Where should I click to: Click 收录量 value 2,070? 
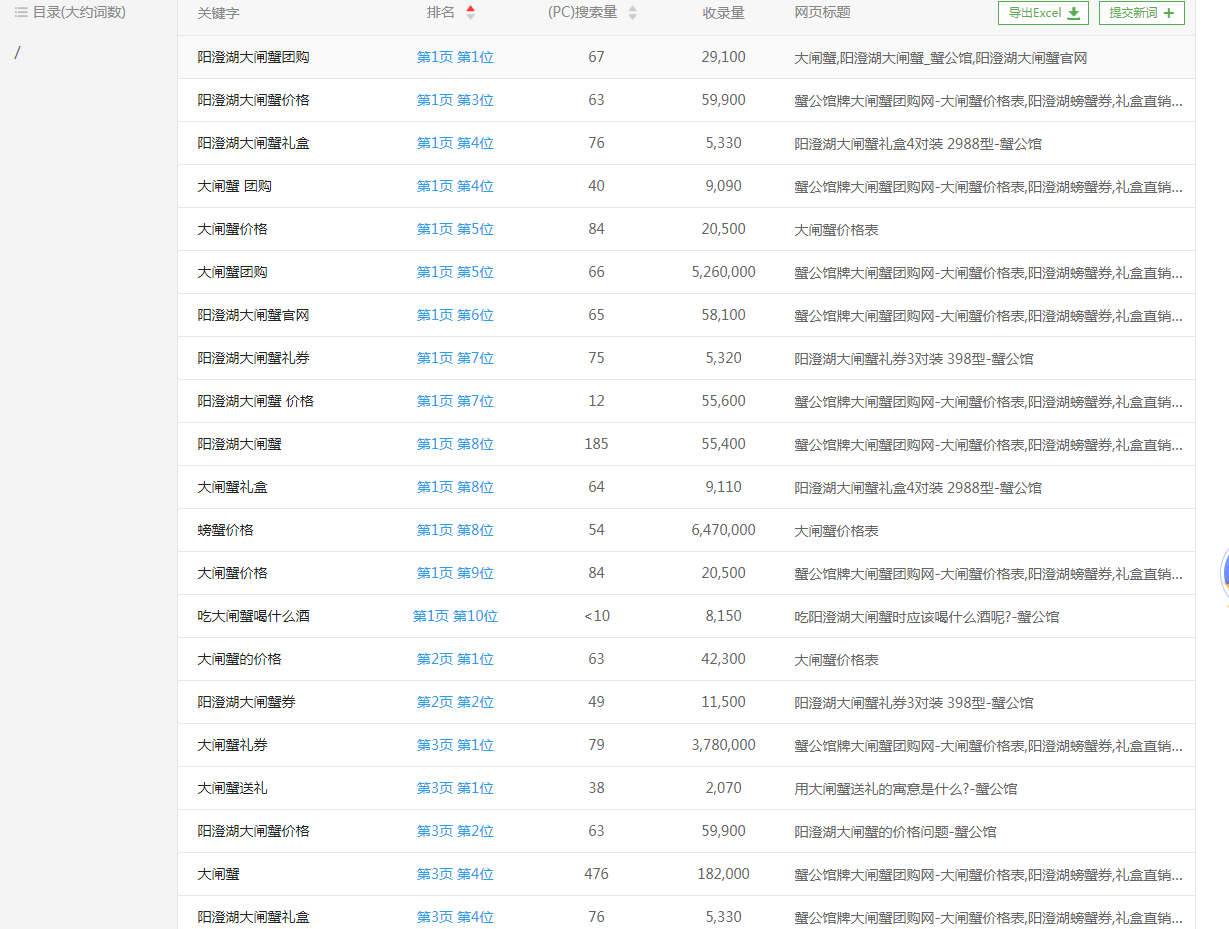tap(723, 788)
